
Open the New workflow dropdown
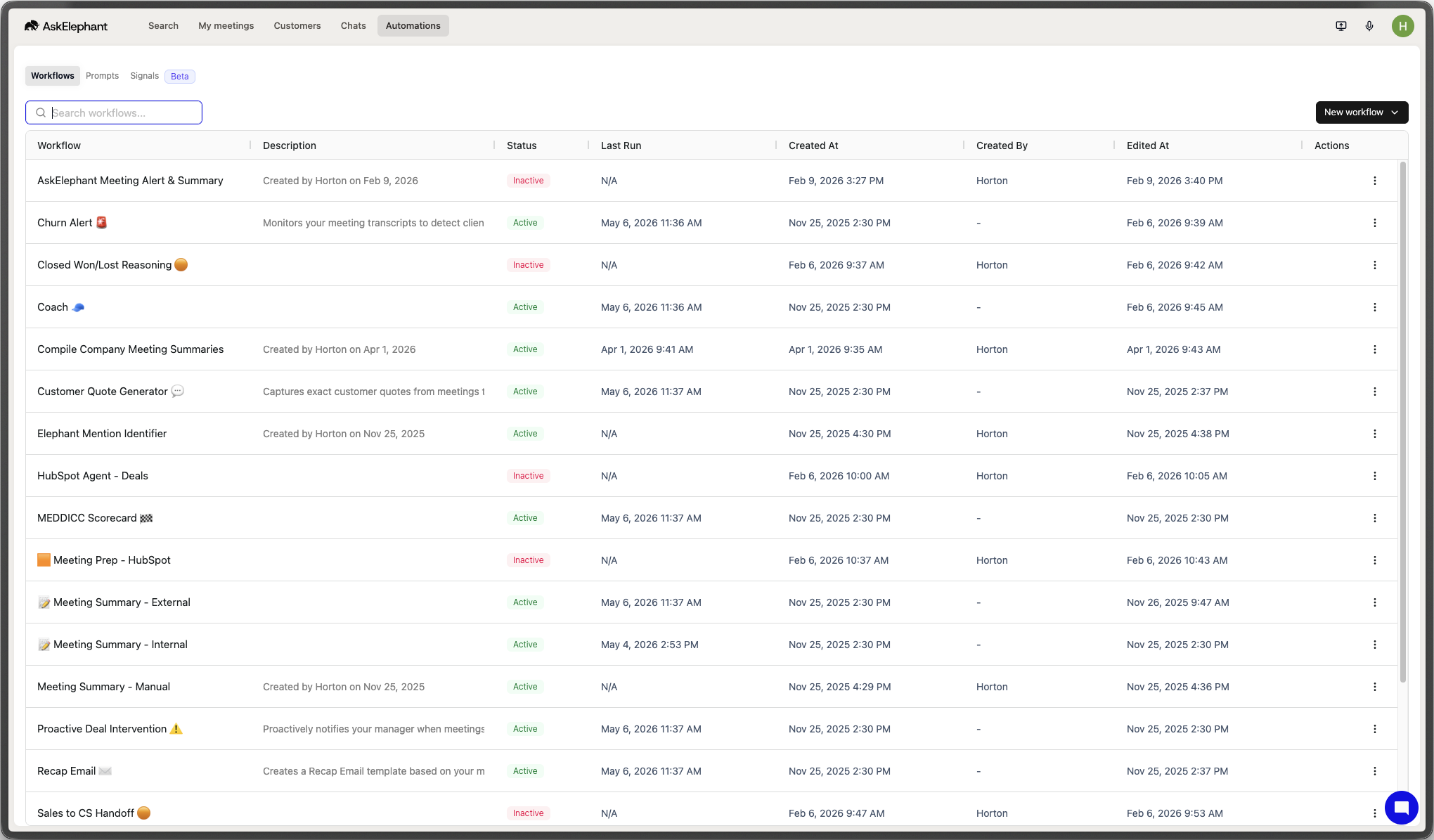coord(1362,112)
